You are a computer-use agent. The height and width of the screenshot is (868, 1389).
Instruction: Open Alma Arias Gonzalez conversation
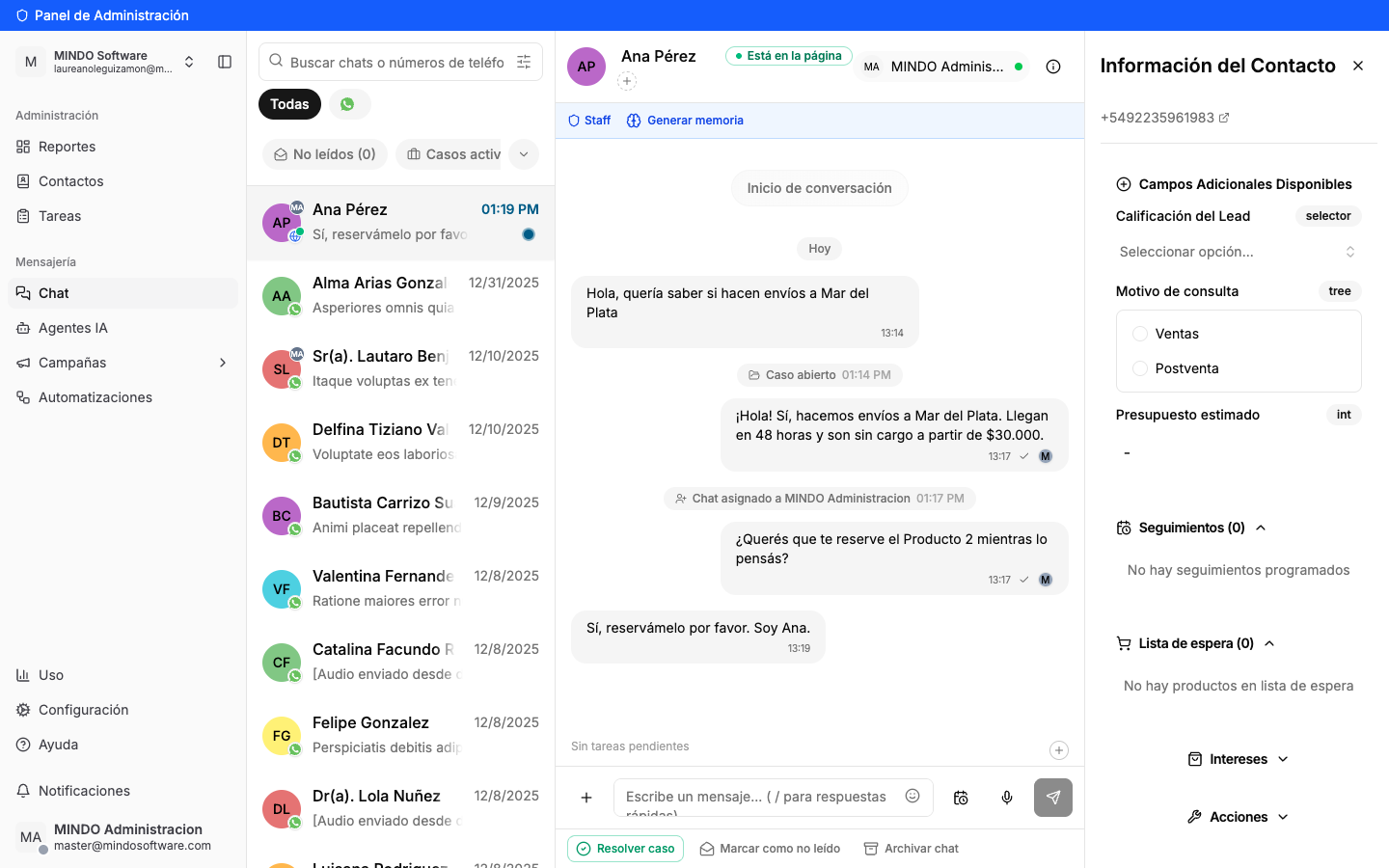pos(401,296)
